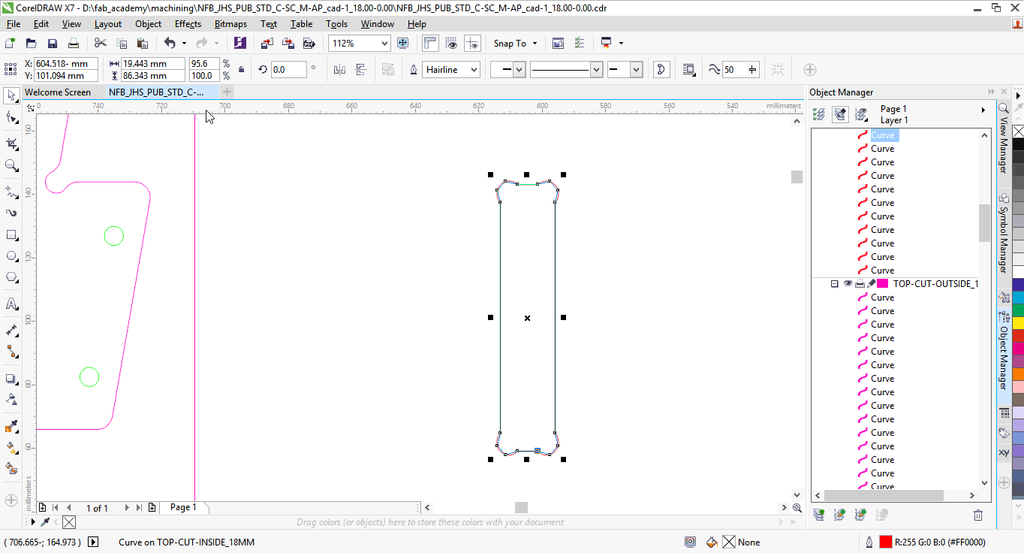Click the Paste icon
The height and width of the screenshot is (553, 1024).
(142, 43)
